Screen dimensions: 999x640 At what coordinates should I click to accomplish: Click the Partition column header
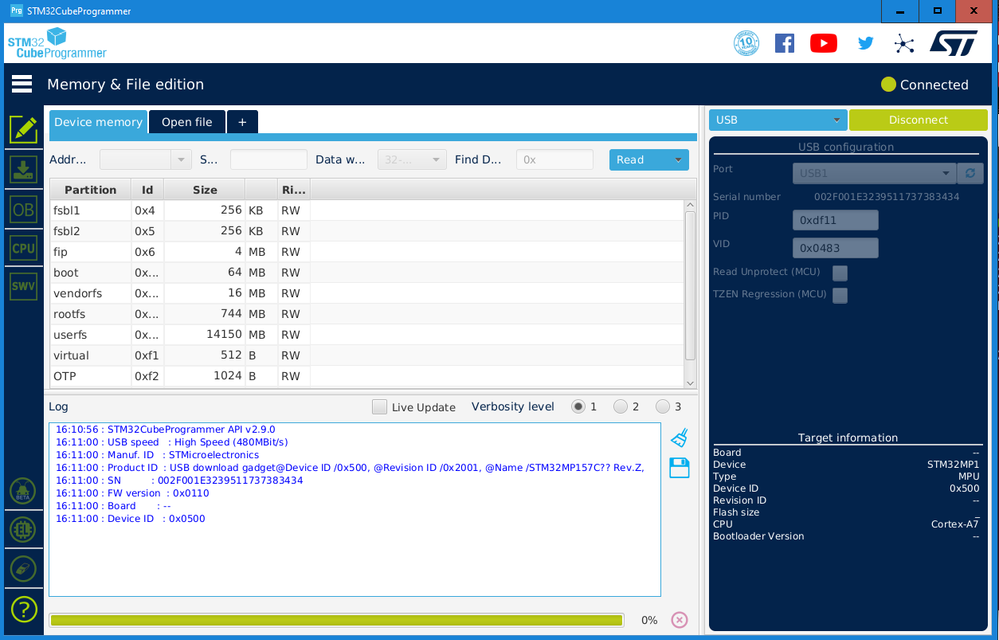(90, 190)
